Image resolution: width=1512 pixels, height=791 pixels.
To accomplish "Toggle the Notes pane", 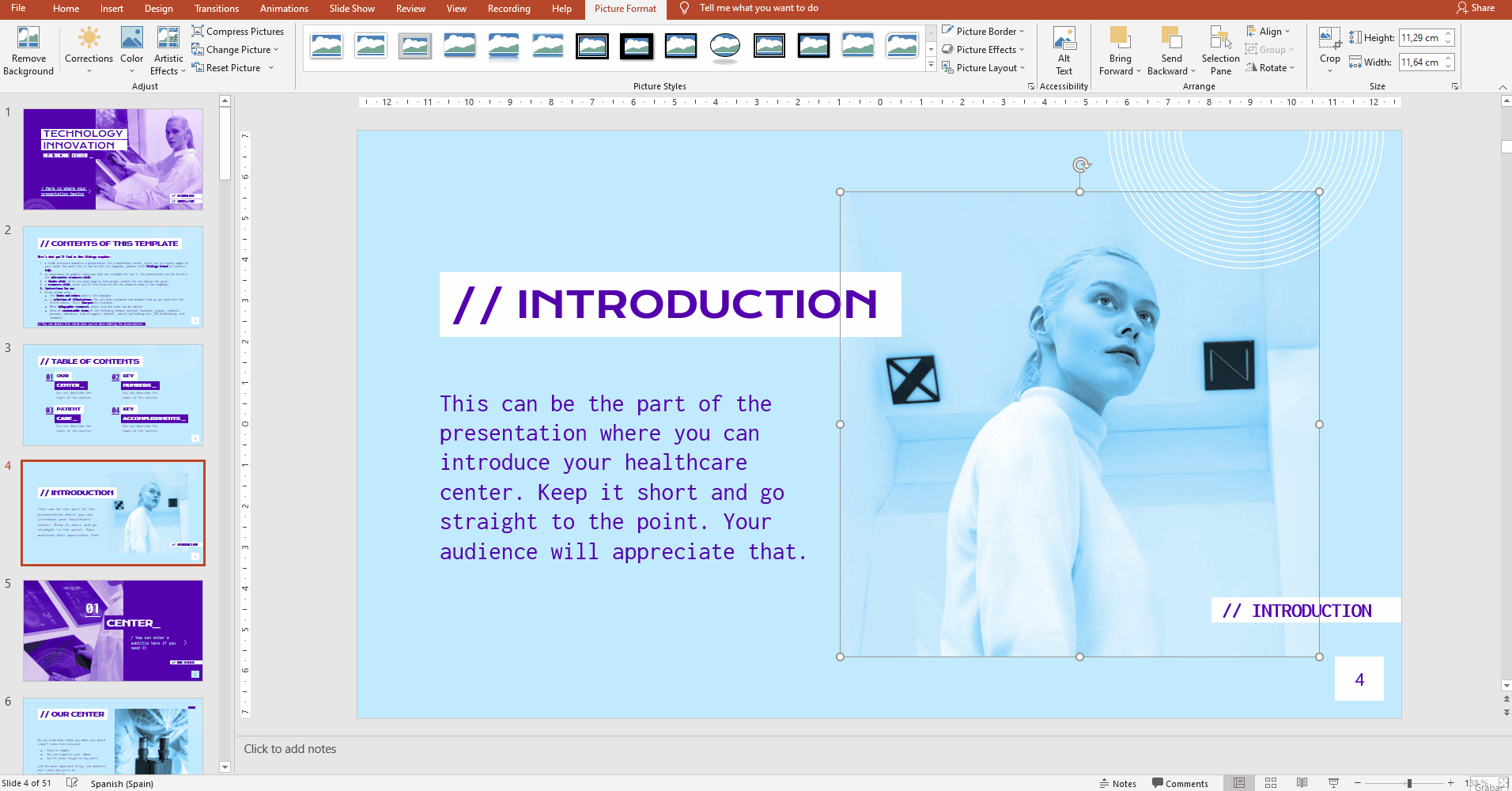I will point(1117,783).
